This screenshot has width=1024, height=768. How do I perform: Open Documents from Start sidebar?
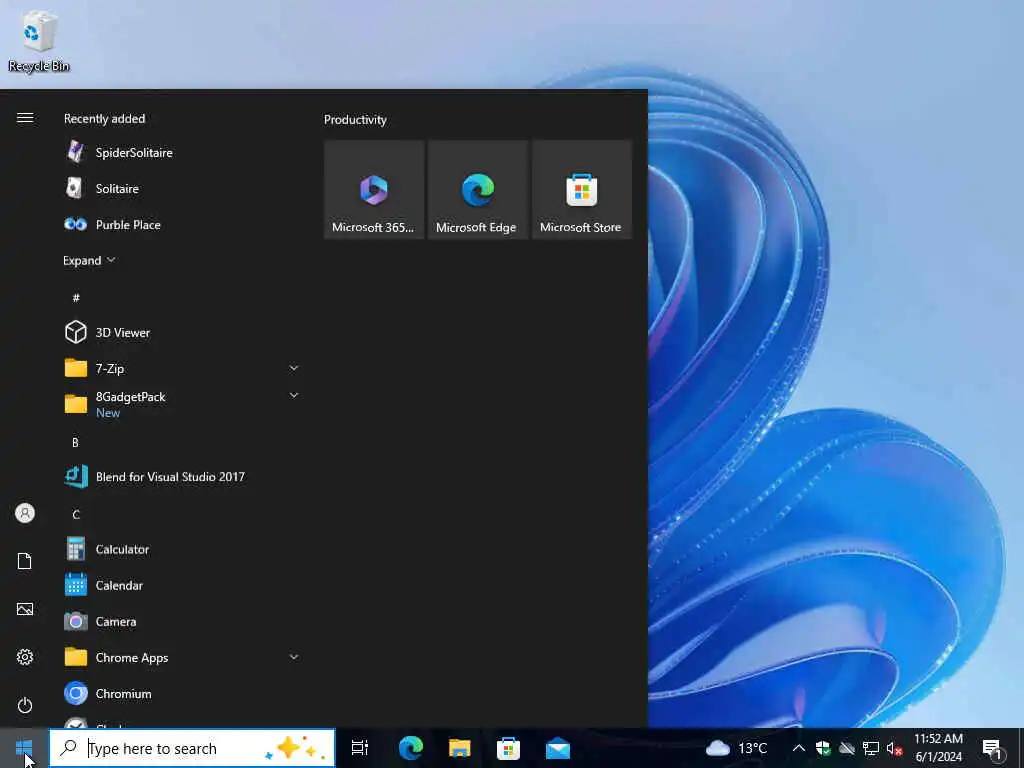click(x=25, y=561)
